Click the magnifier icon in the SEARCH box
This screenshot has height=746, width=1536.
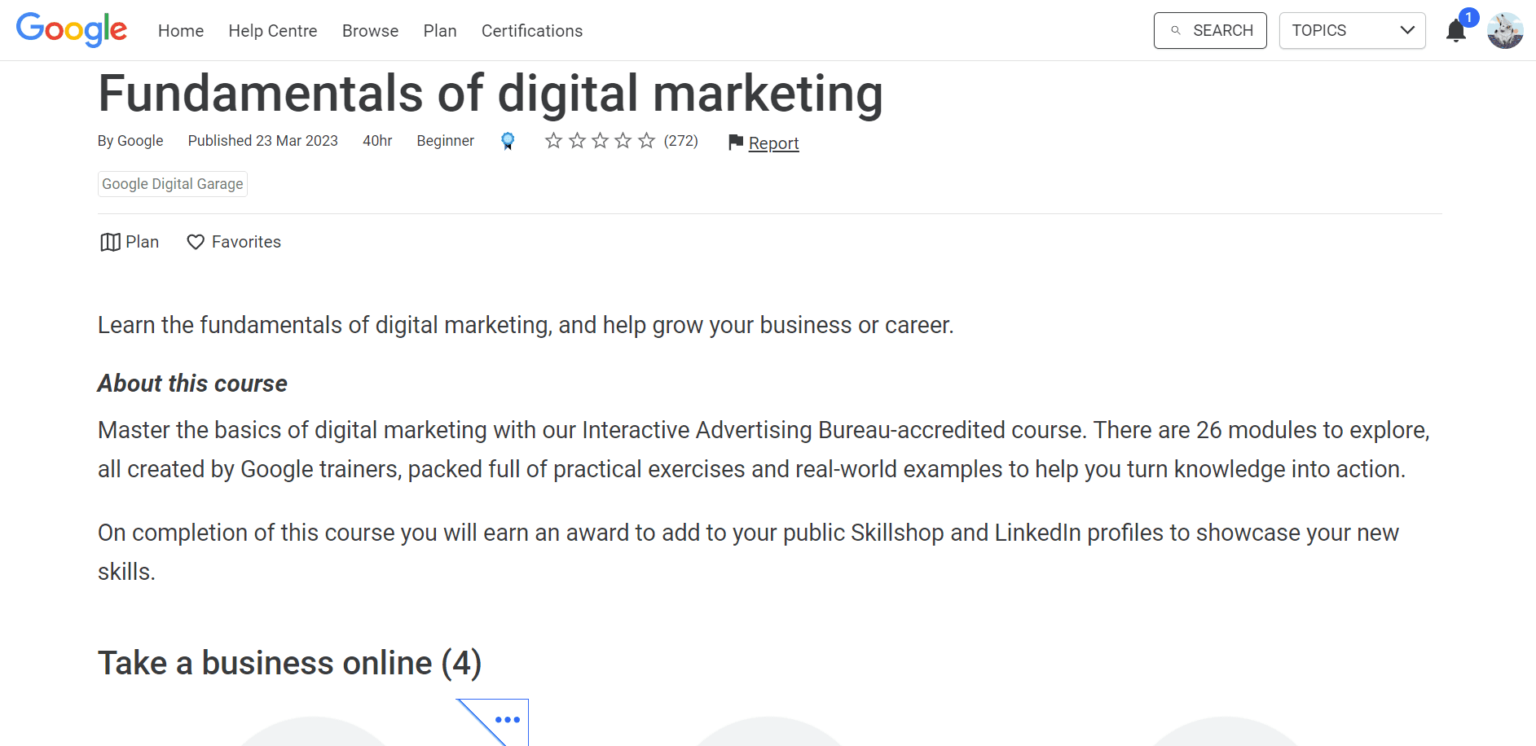pyautogui.click(x=1175, y=30)
